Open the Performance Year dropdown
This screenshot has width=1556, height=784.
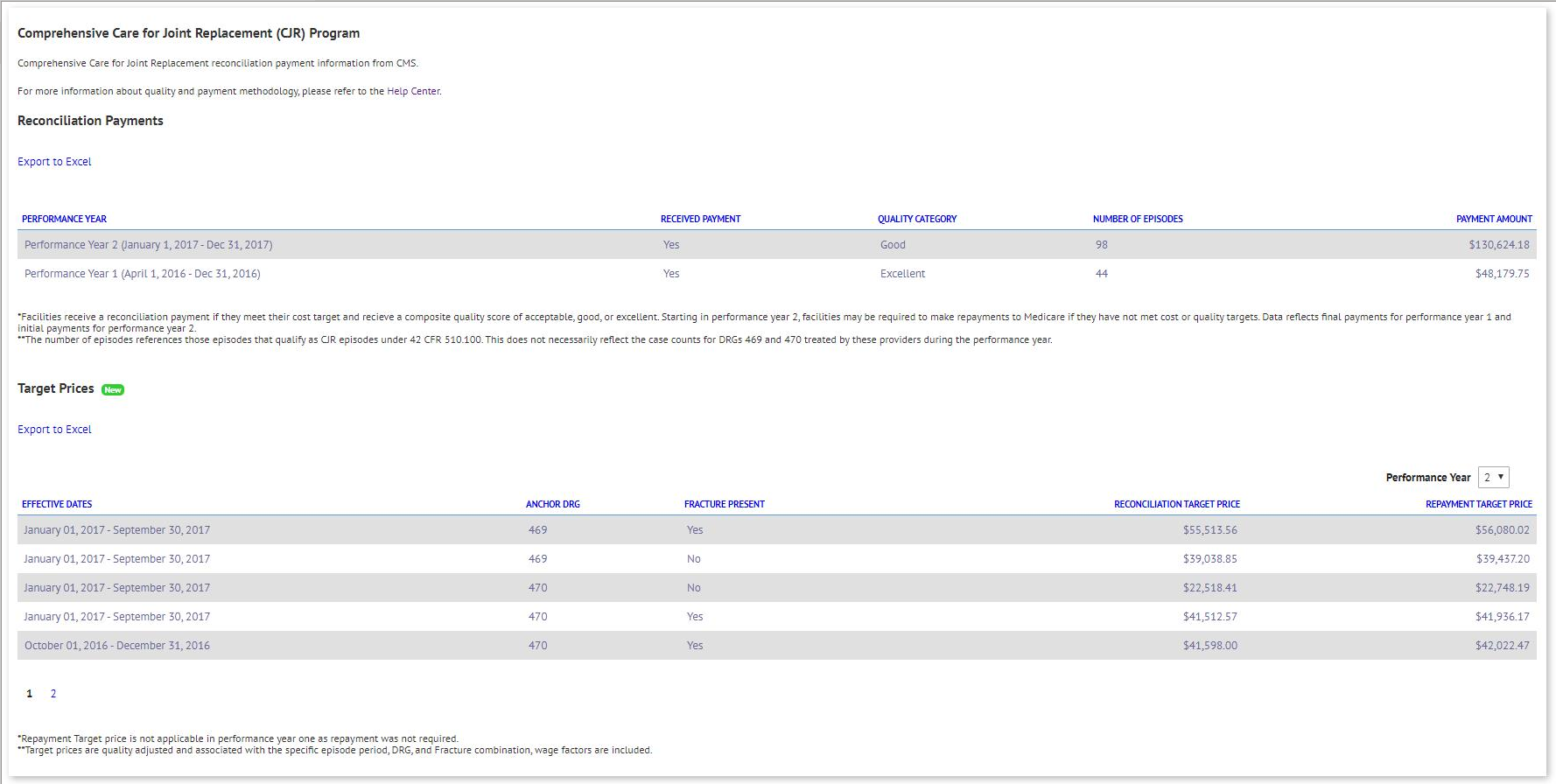click(1493, 477)
